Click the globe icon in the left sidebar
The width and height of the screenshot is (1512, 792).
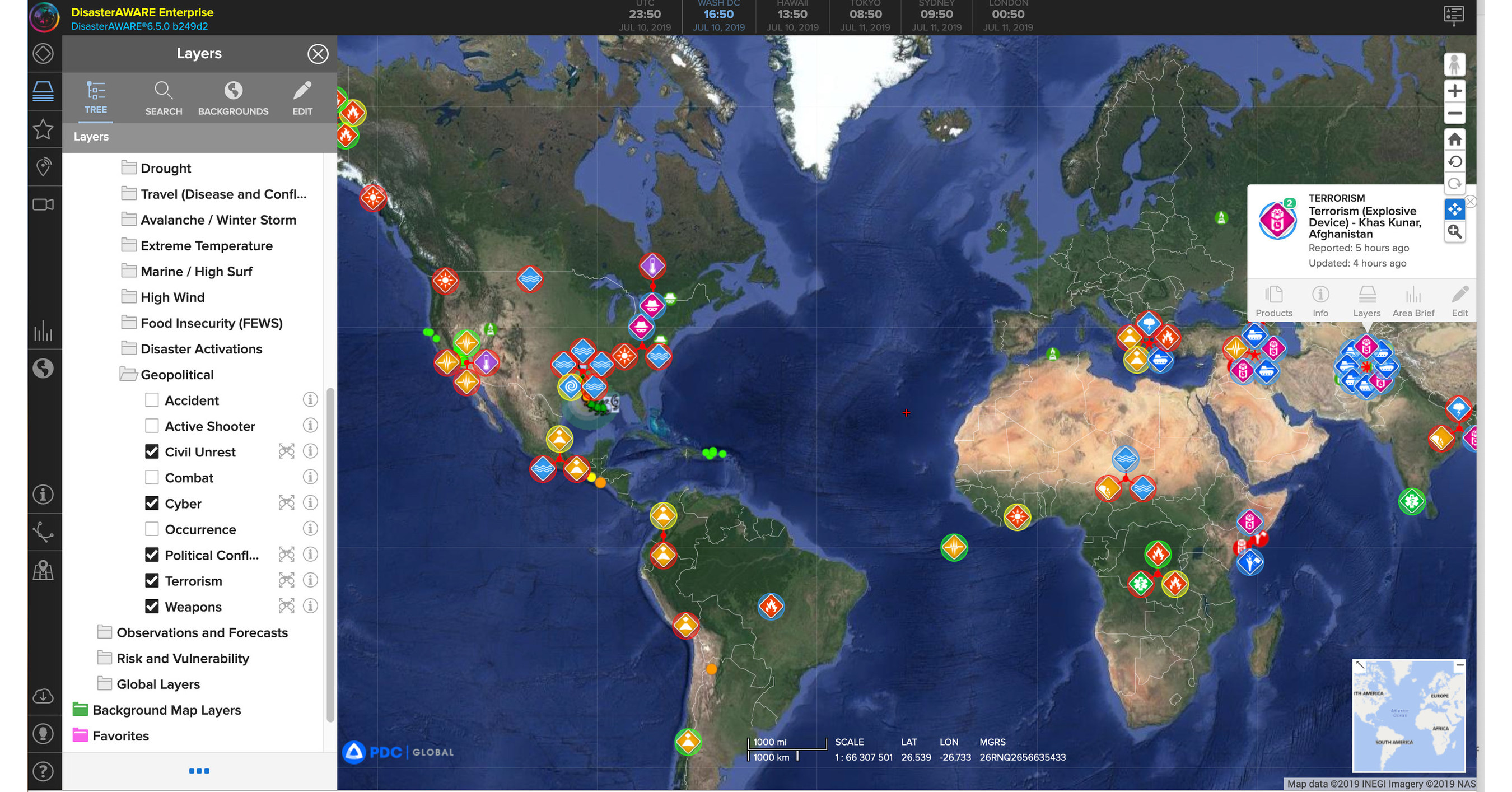(x=44, y=369)
